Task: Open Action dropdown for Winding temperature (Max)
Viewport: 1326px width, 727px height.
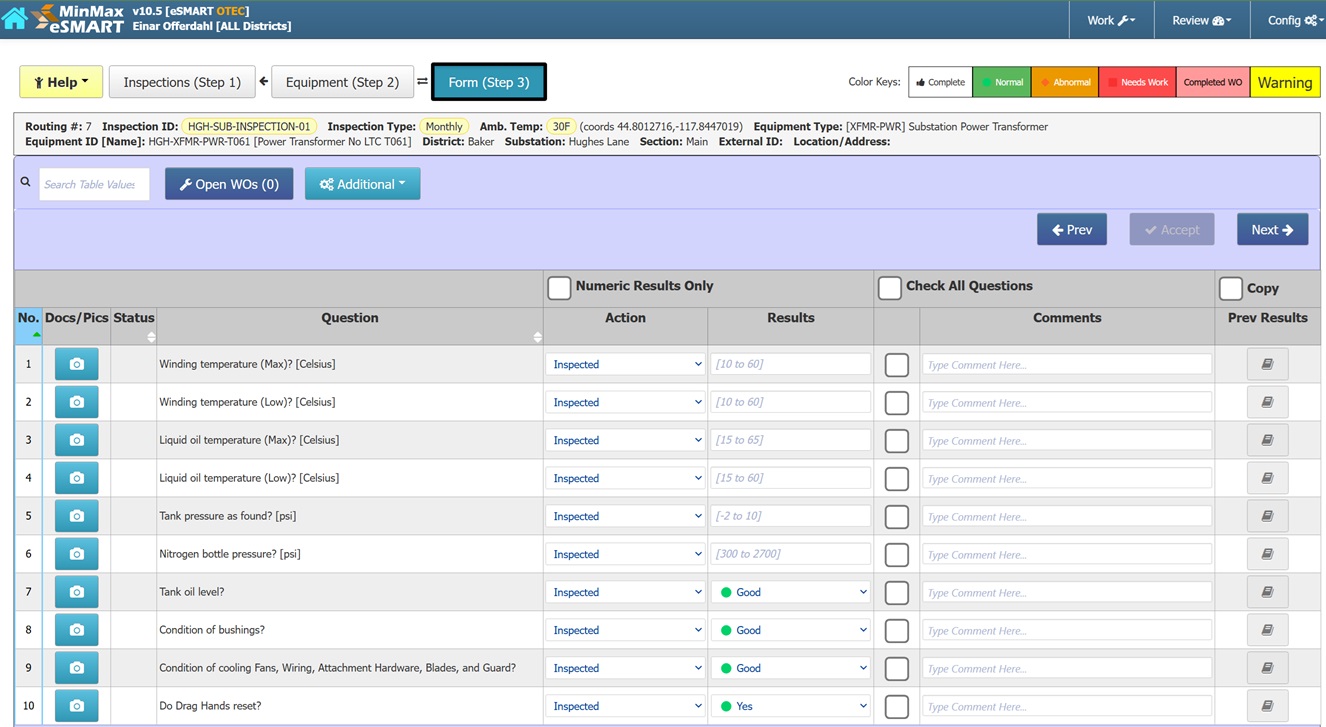Action: click(626, 364)
